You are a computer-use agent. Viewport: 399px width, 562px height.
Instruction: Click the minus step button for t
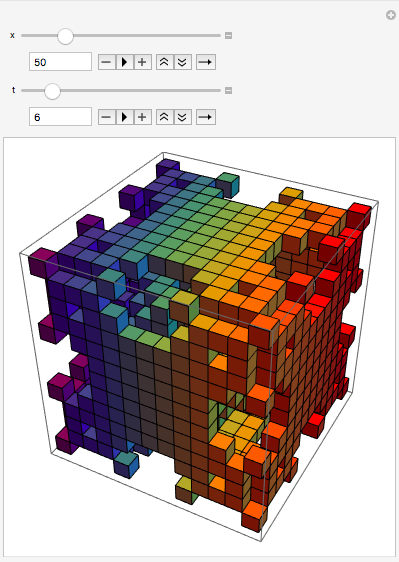click(x=106, y=117)
